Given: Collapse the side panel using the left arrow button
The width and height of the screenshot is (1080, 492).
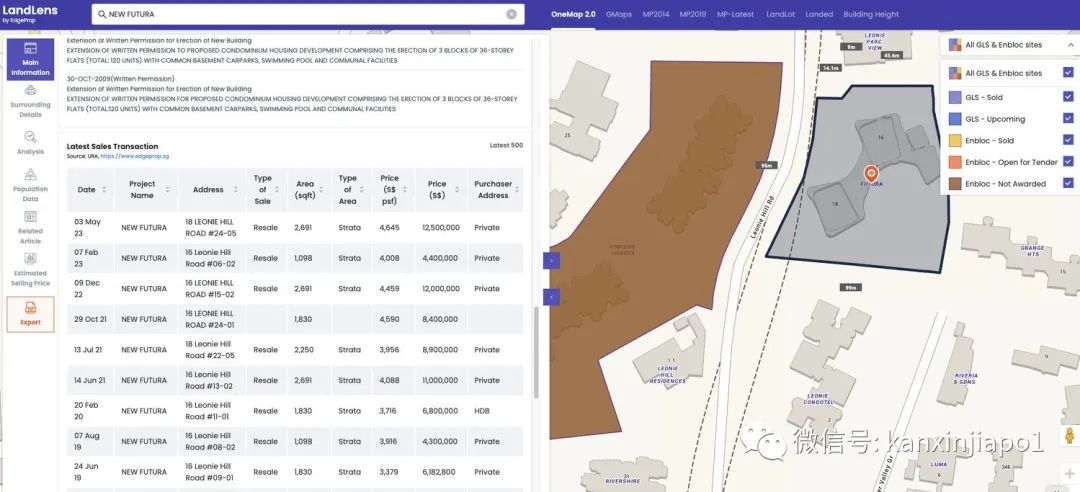Looking at the screenshot, I should pos(552,297).
